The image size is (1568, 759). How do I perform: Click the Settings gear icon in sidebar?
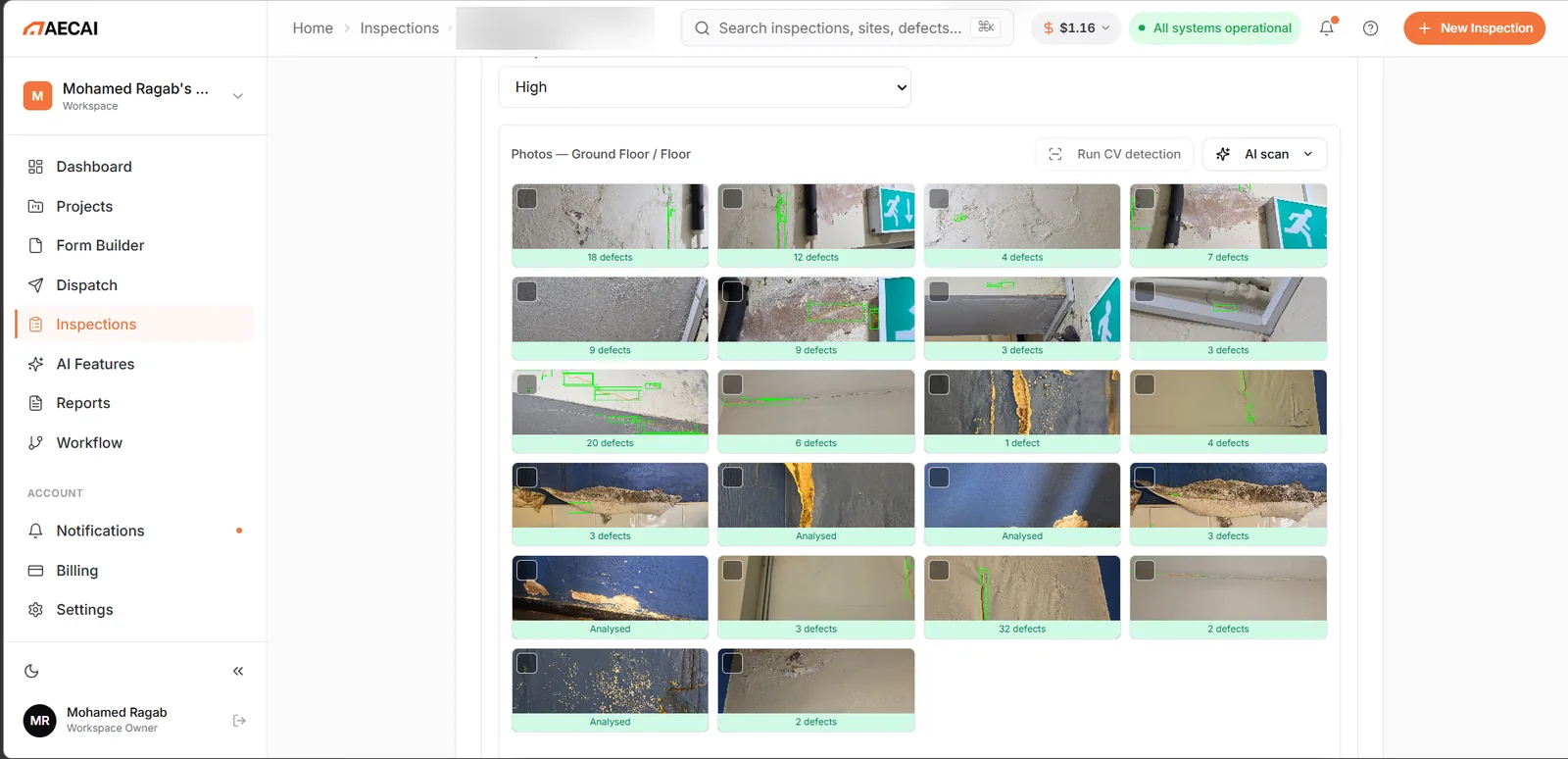pos(36,610)
